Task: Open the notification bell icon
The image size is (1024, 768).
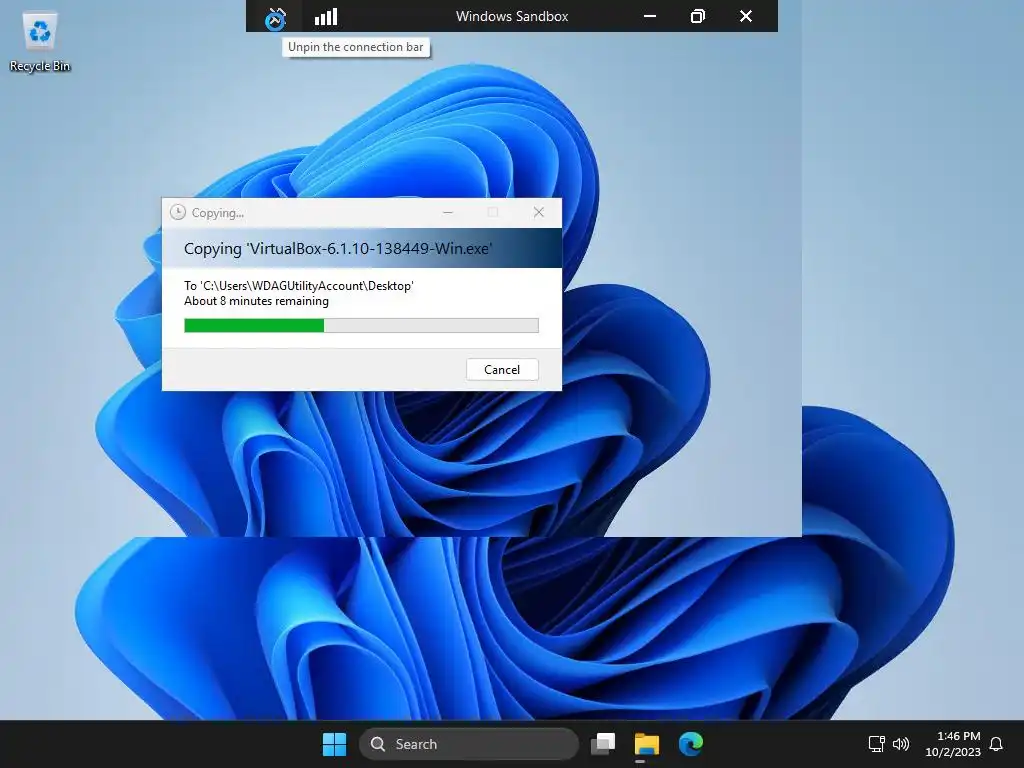Action: pyautogui.click(x=996, y=744)
